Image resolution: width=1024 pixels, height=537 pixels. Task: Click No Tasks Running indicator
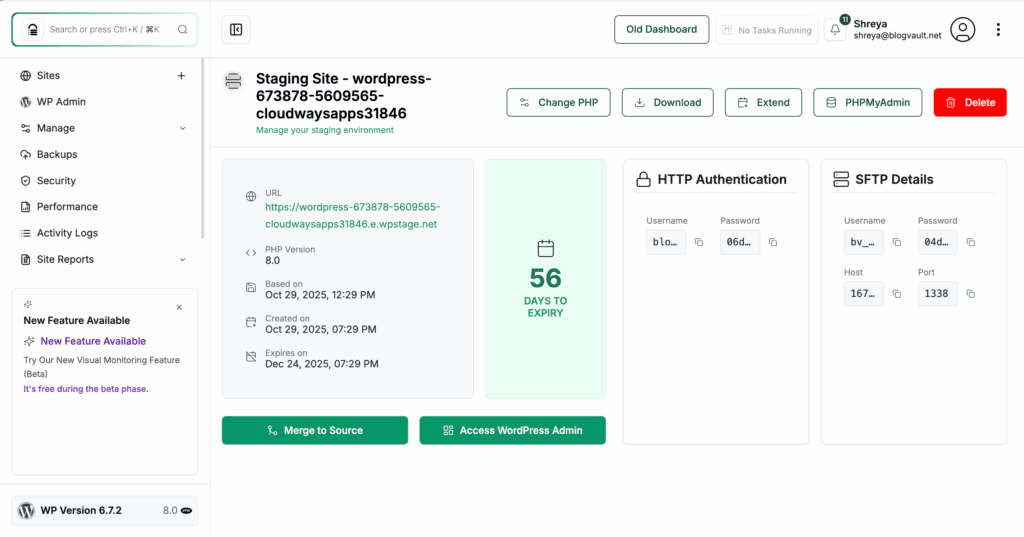[767, 30]
